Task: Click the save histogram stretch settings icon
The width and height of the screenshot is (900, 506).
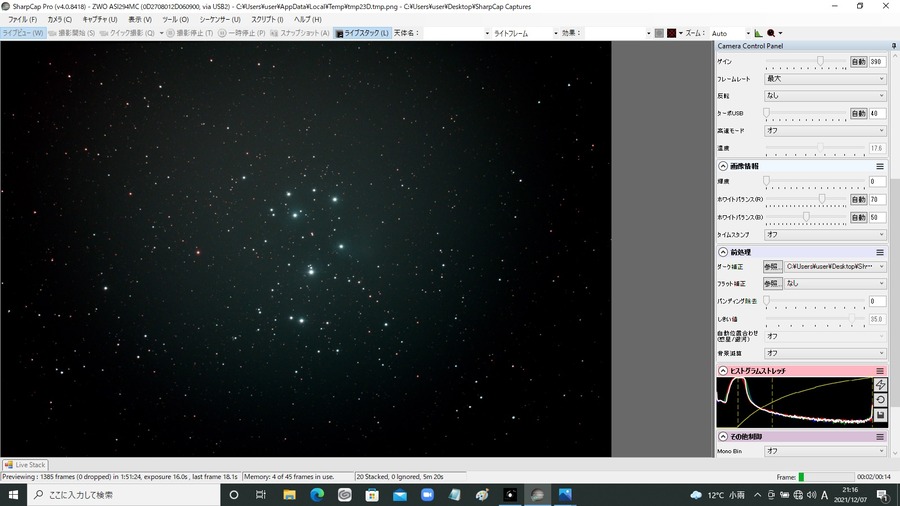Action: point(880,414)
